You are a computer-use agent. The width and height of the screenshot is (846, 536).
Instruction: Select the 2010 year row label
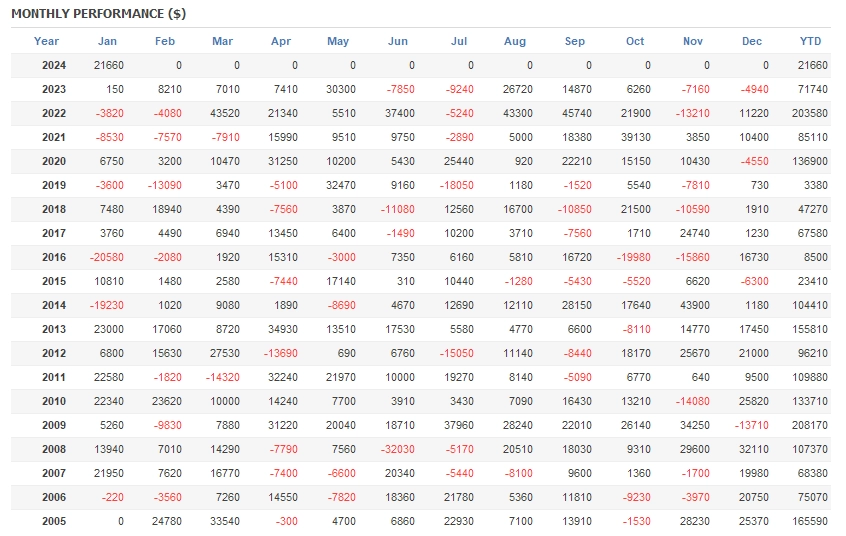[x=54, y=402]
